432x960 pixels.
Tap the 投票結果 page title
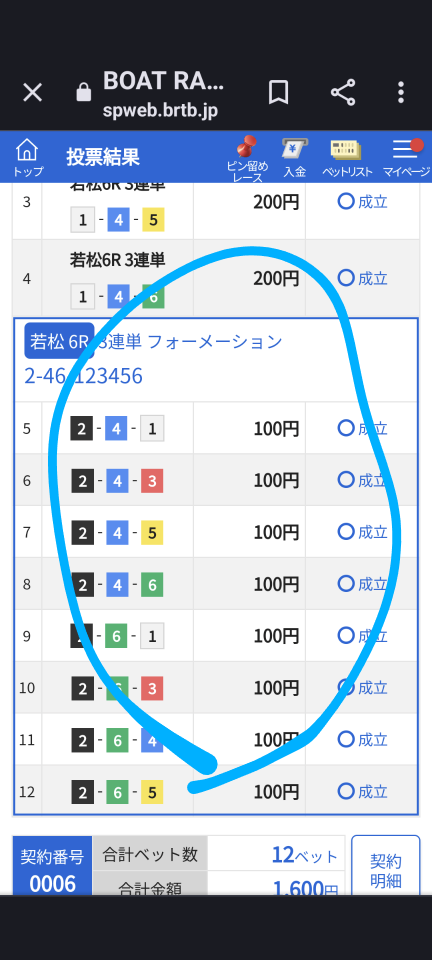click(103, 157)
